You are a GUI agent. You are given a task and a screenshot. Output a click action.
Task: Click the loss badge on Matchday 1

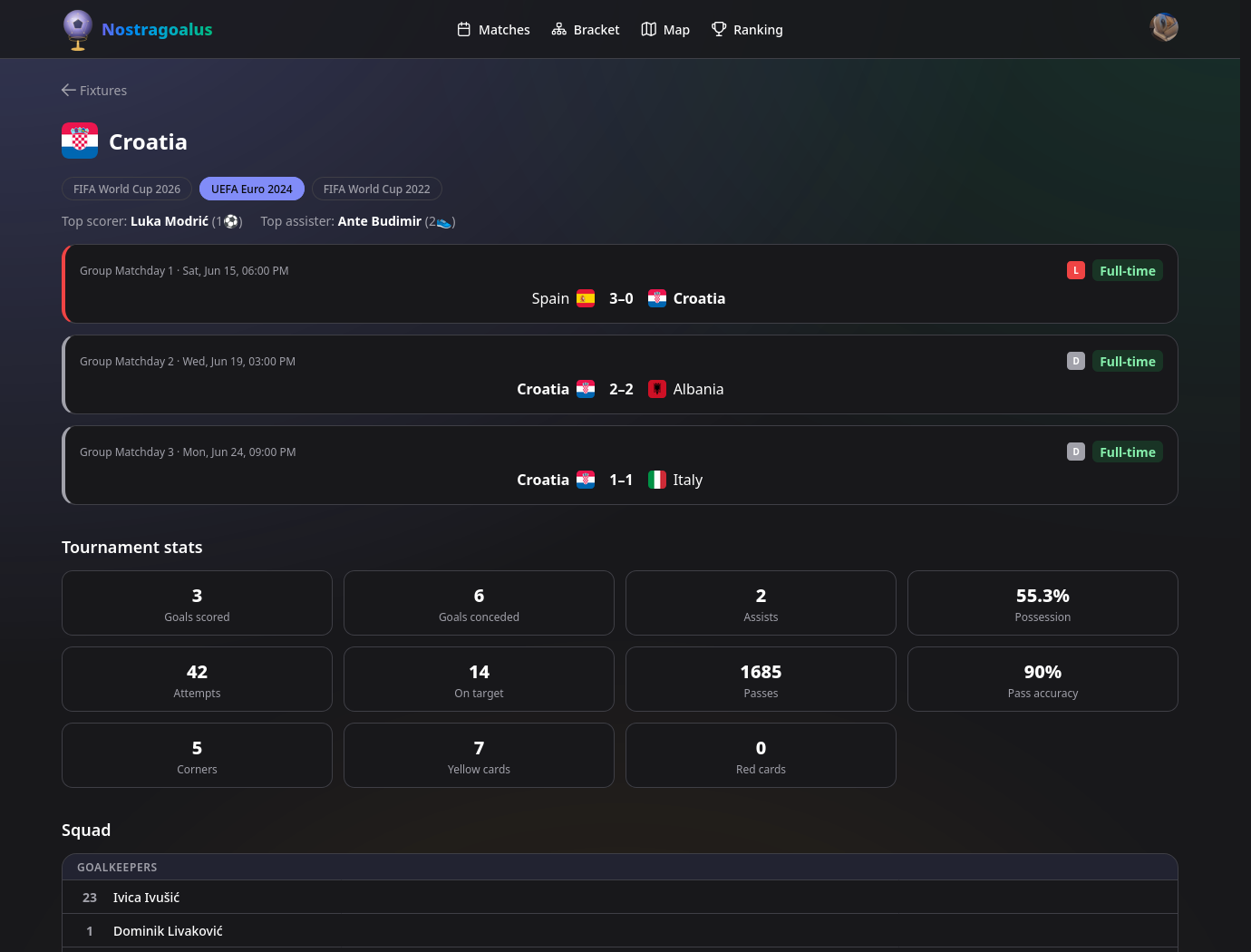click(1076, 270)
